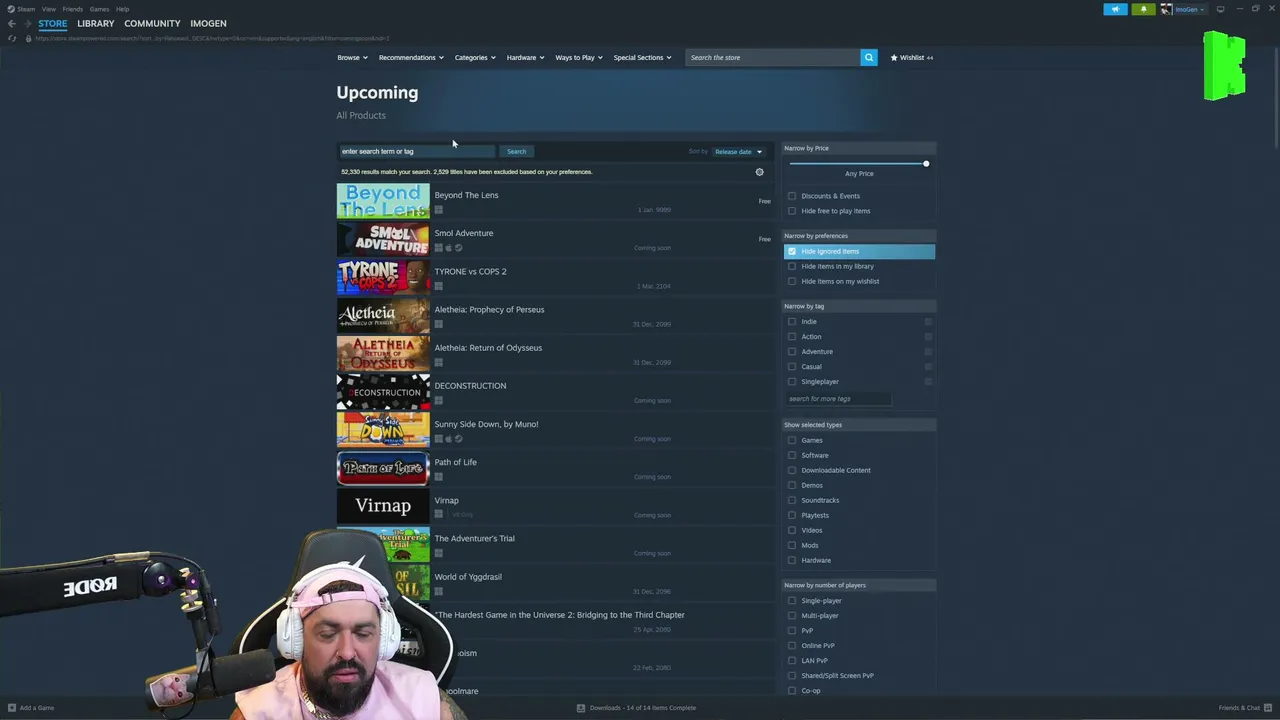Click the Wishlist star icon

[x=894, y=58]
